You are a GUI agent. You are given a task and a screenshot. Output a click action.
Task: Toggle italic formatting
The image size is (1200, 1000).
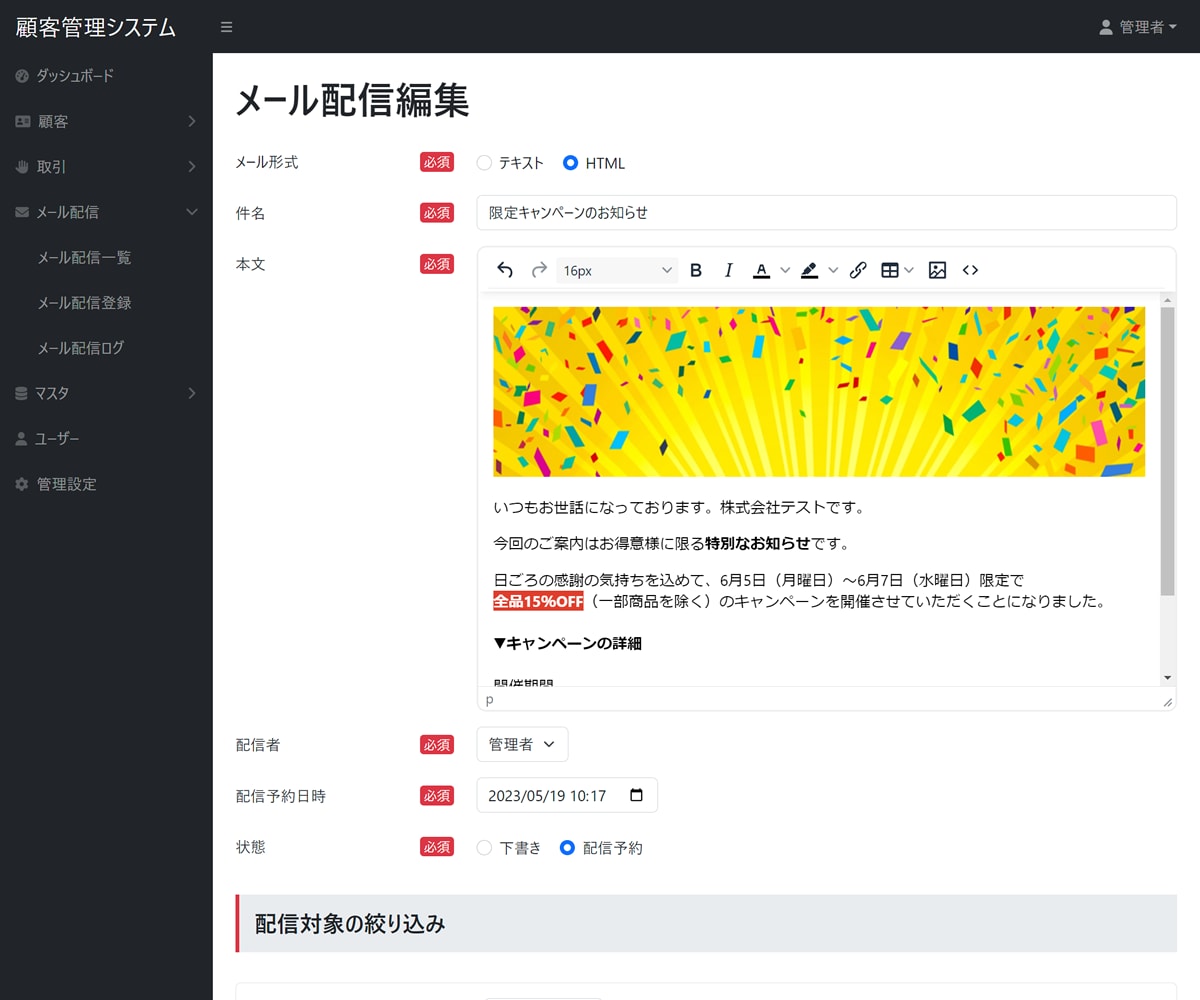coord(729,270)
